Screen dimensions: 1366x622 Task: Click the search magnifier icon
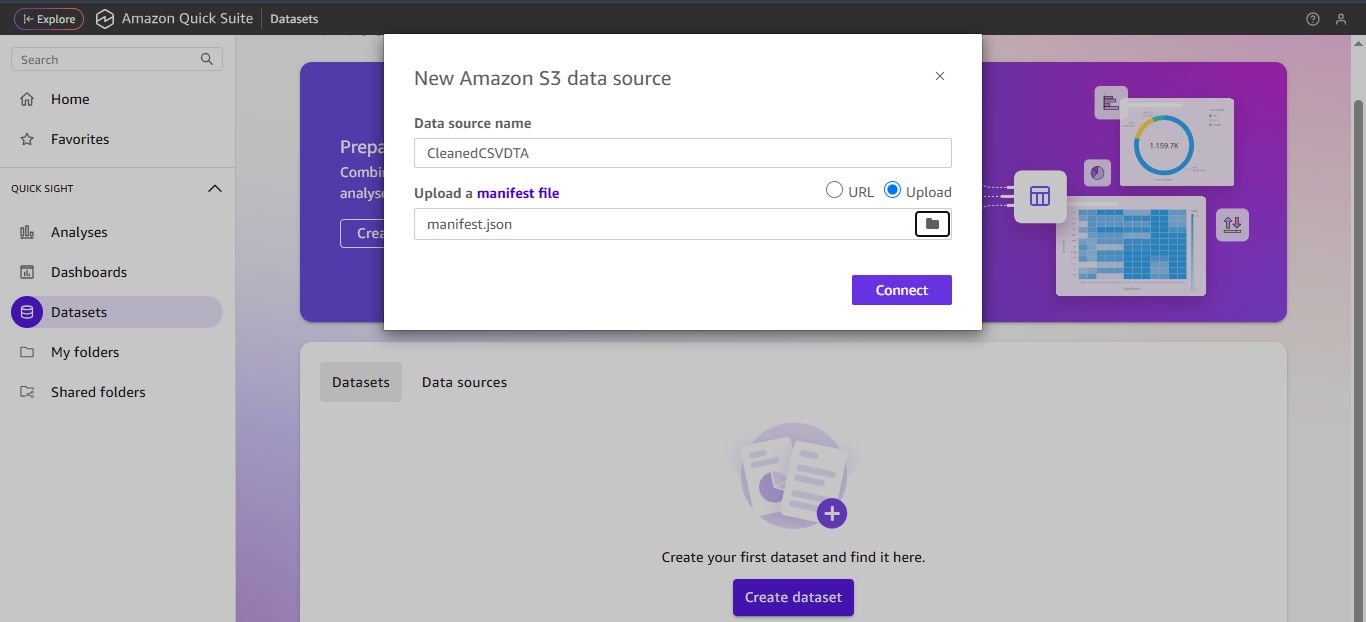click(x=206, y=59)
